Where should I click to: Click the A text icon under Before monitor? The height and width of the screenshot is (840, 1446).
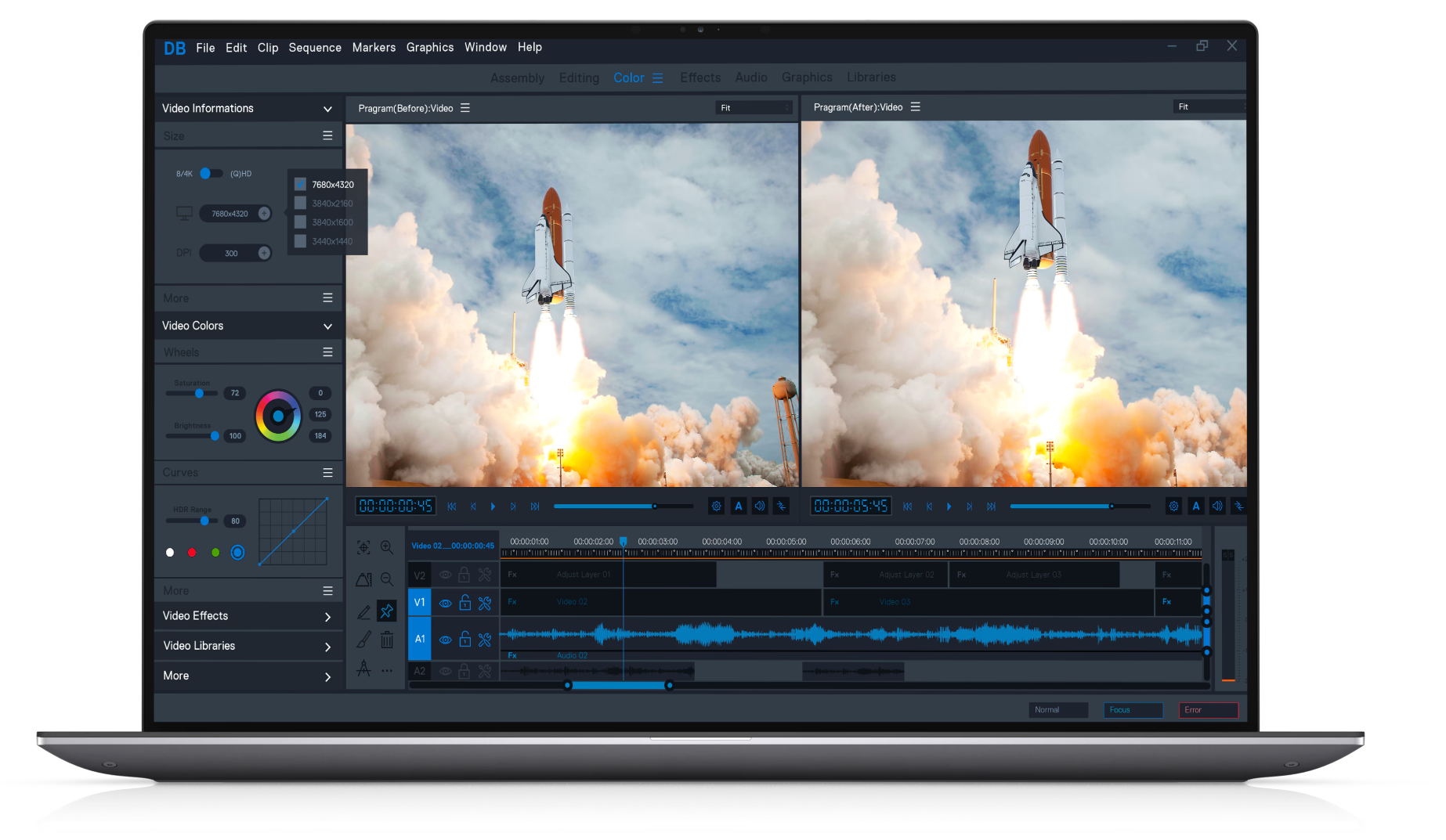tap(738, 507)
